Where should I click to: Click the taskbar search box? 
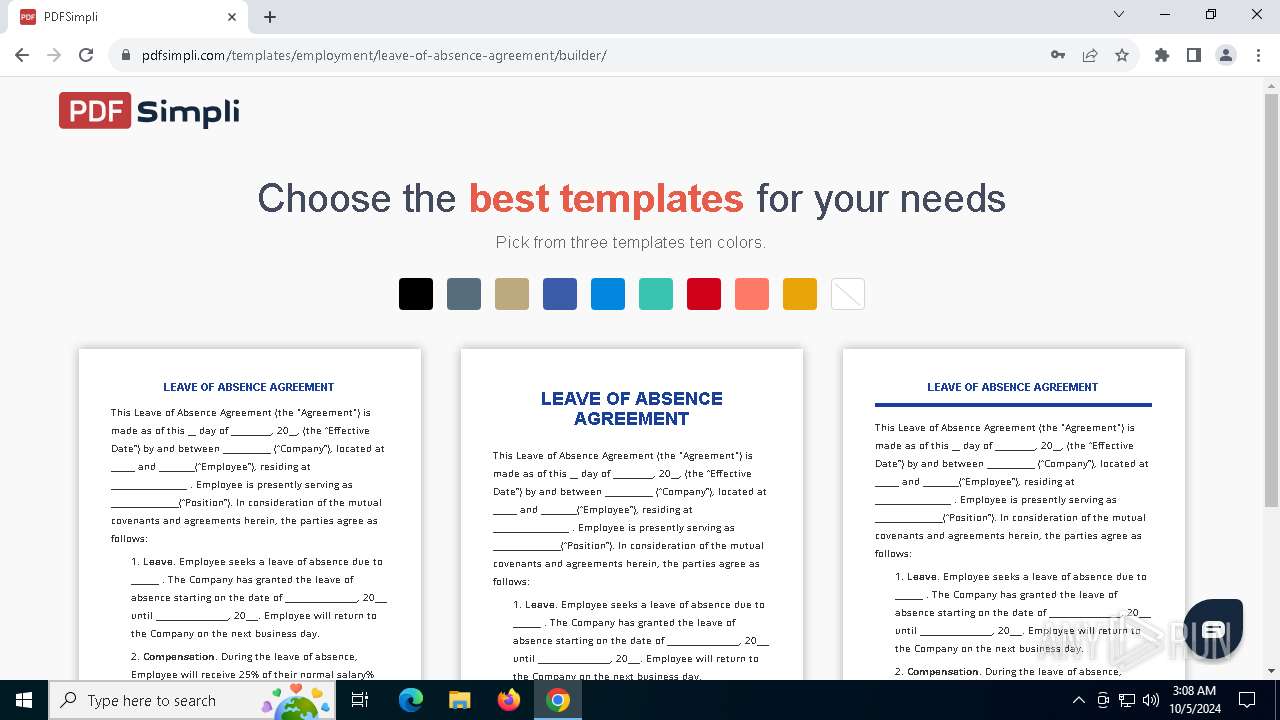[x=192, y=700]
